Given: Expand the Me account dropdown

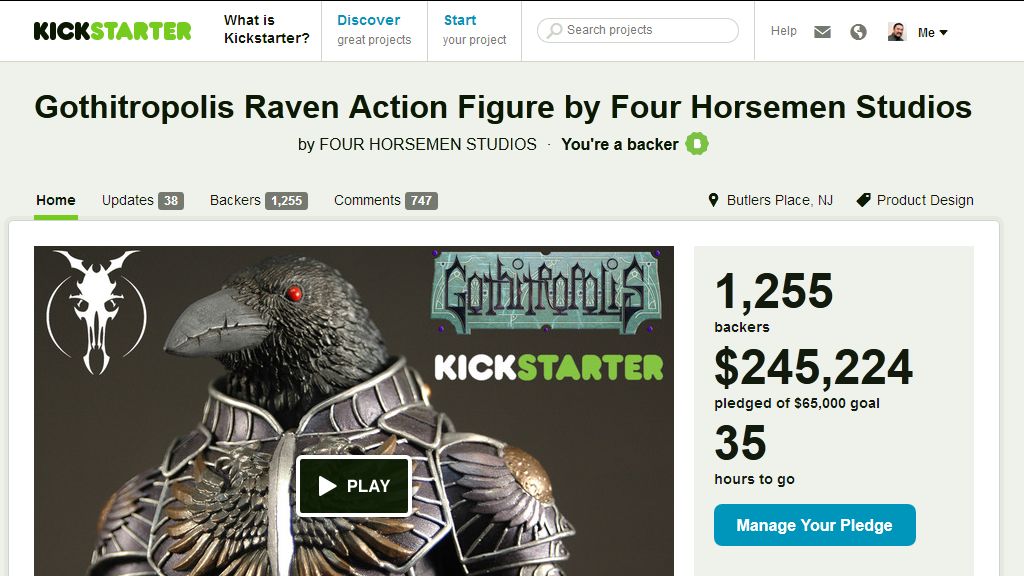Looking at the screenshot, I should (x=932, y=32).
